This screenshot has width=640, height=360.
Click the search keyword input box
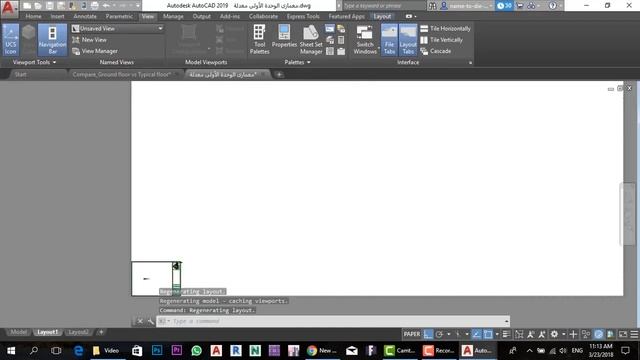point(384,6)
